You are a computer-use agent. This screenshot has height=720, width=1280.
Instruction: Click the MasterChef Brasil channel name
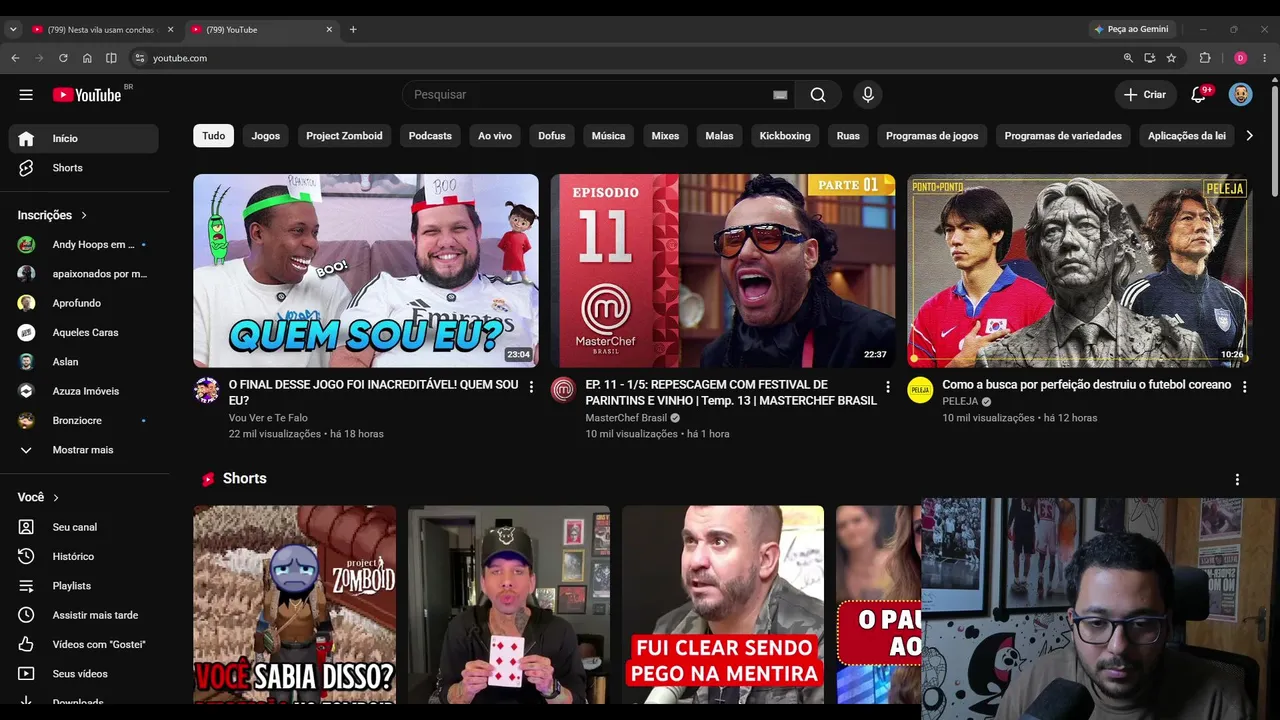click(x=626, y=418)
